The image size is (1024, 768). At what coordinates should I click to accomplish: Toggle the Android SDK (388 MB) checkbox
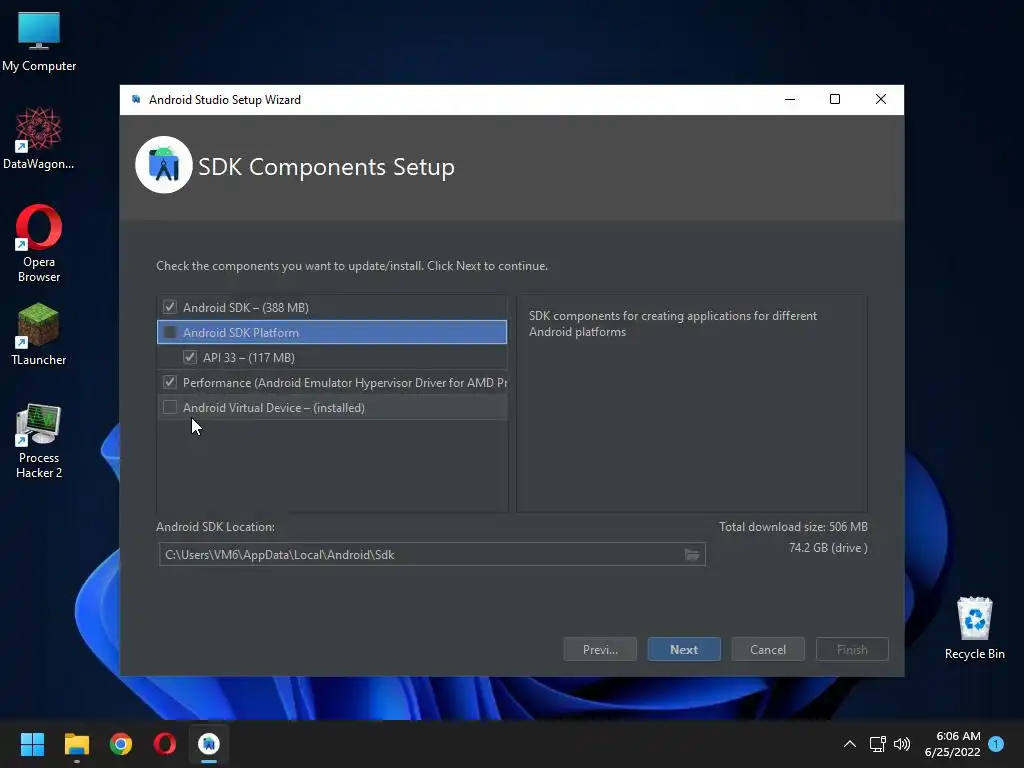[170, 307]
